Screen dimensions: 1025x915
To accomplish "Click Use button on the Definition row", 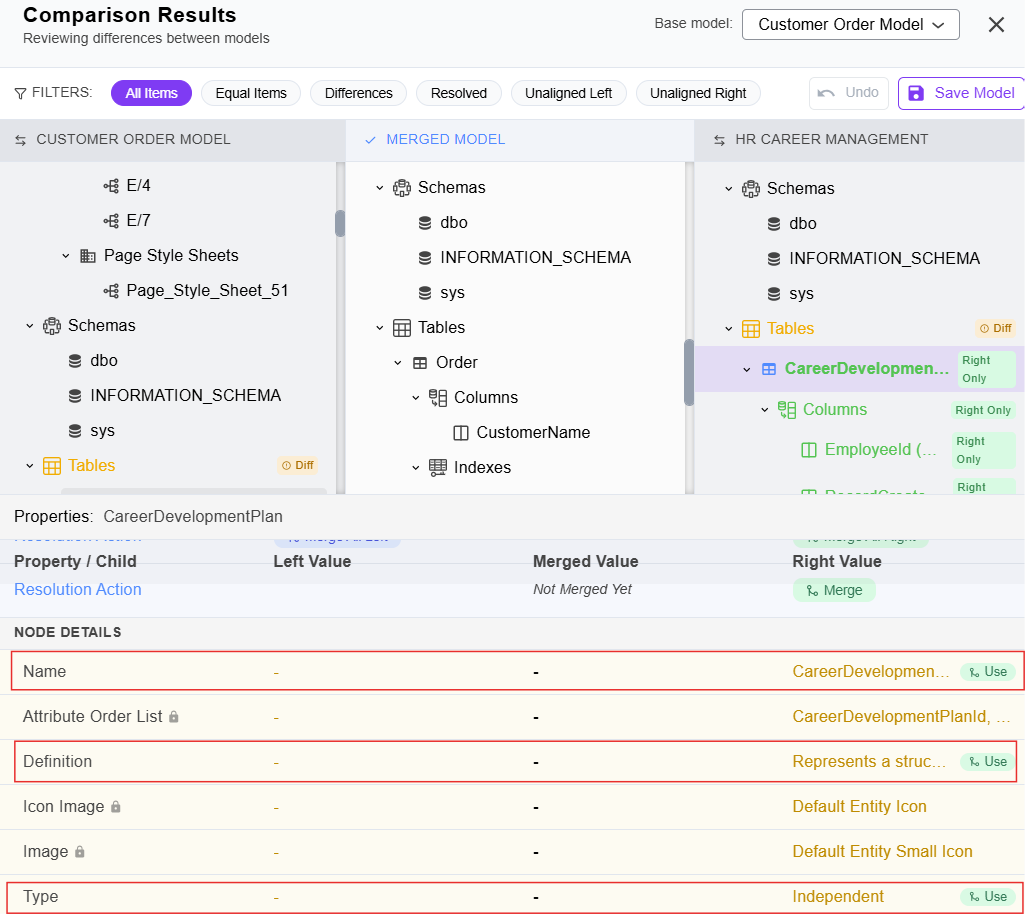I will click(988, 762).
